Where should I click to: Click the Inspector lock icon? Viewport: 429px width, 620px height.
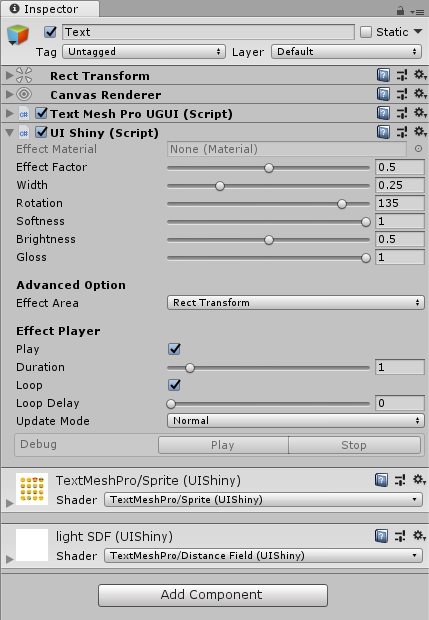pyautogui.click(x=401, y=10)
